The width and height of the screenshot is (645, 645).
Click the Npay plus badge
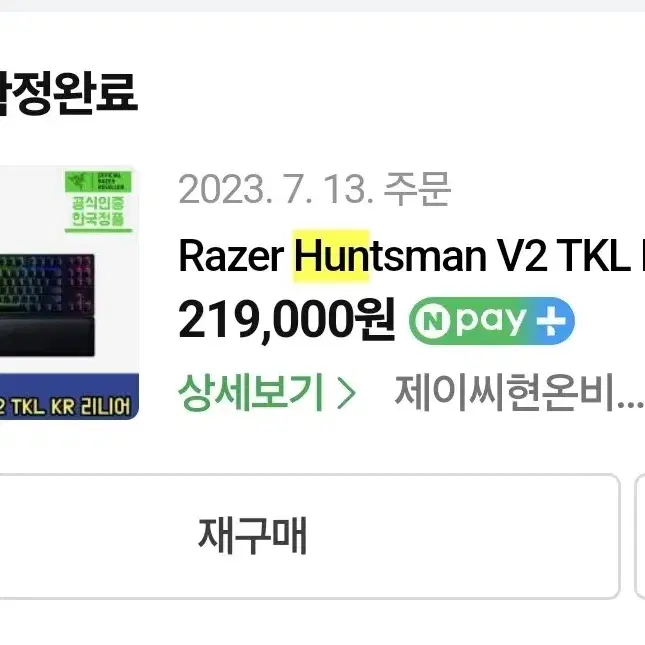(492, 321)
